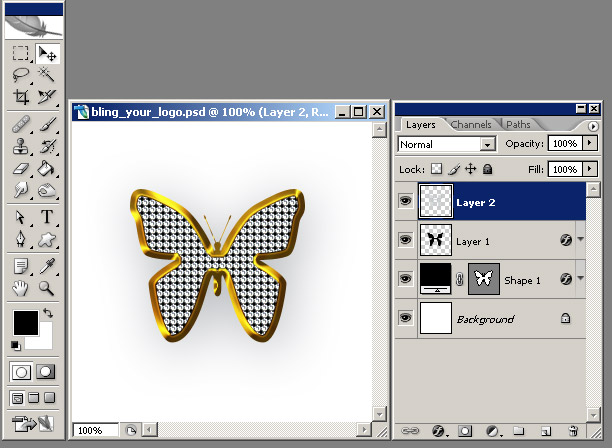
Task: Toggle lock position
Action: point(471,169)
